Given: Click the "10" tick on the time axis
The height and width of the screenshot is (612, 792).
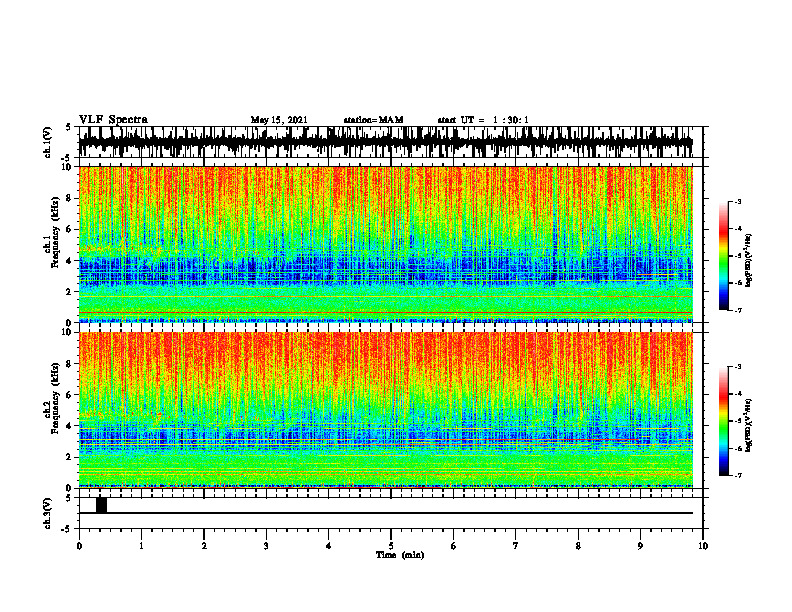Looking at the screenshot, I should point(703,546).
